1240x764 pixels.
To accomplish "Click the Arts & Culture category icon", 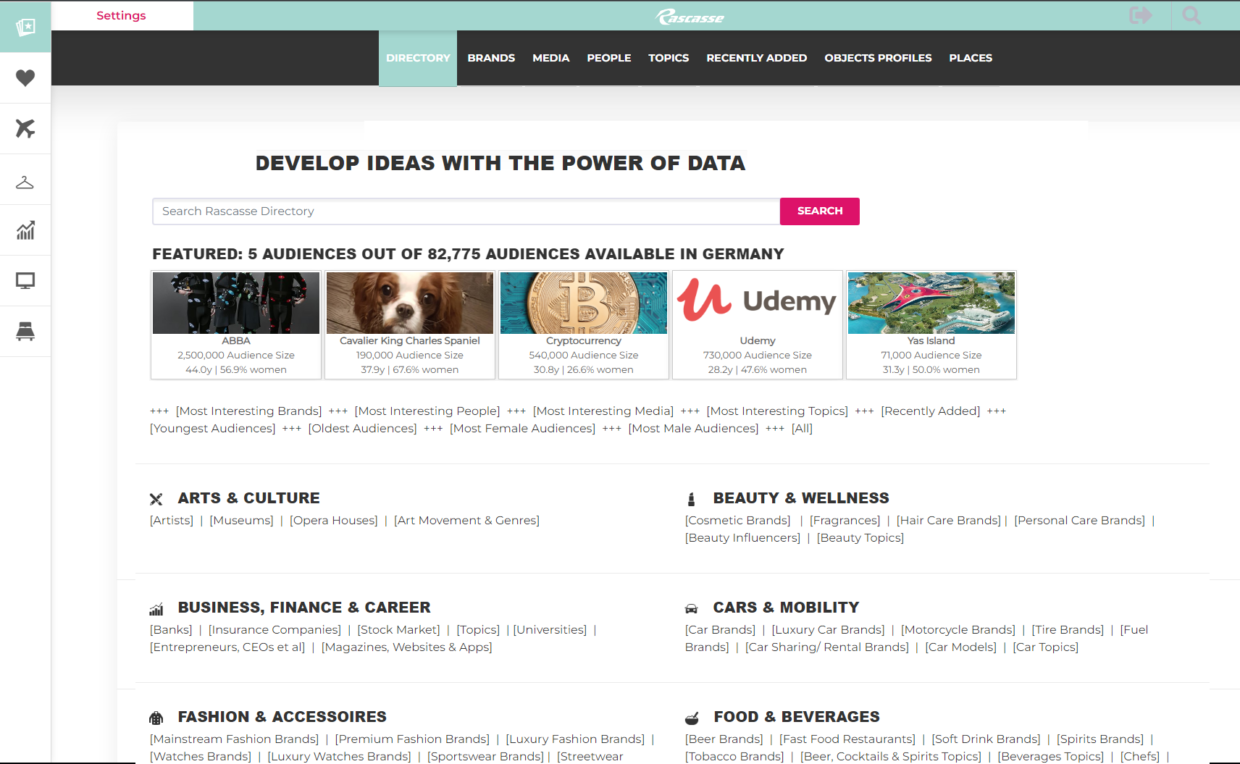I will [156, 499].
